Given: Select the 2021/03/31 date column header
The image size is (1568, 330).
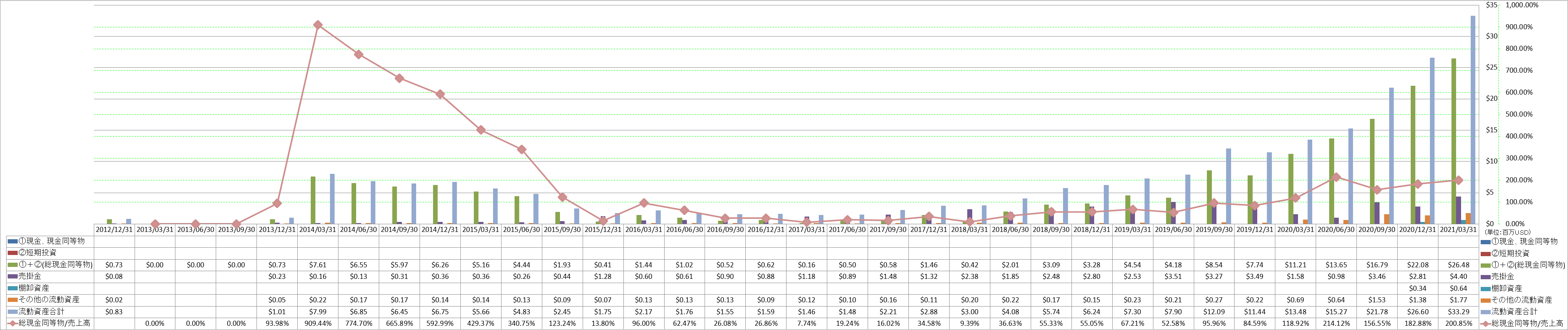Looking at the screenshot, I should coord(1458,230).
